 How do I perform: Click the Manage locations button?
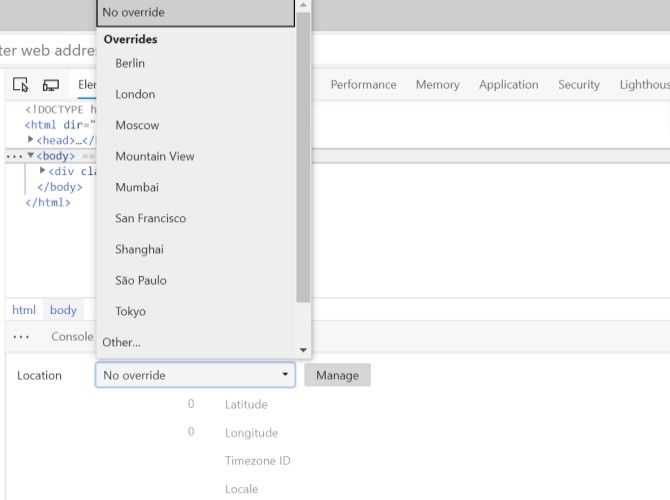[337, 375]
